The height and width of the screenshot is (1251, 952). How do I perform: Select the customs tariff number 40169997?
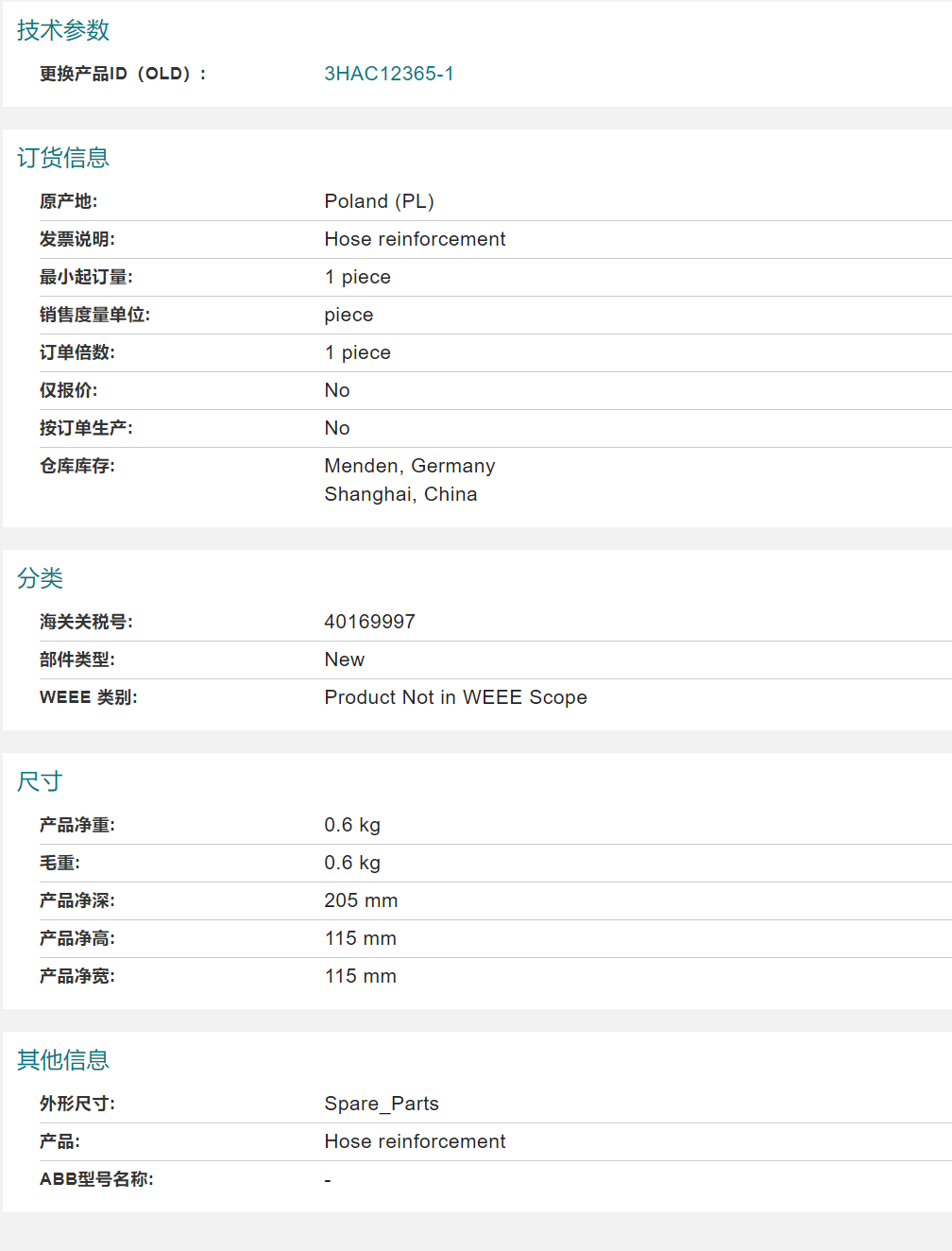click(x=369, y=622)
